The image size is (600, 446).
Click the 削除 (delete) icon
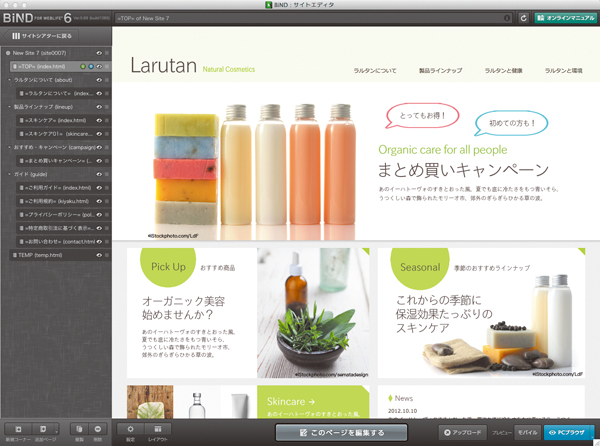(98, 429)
